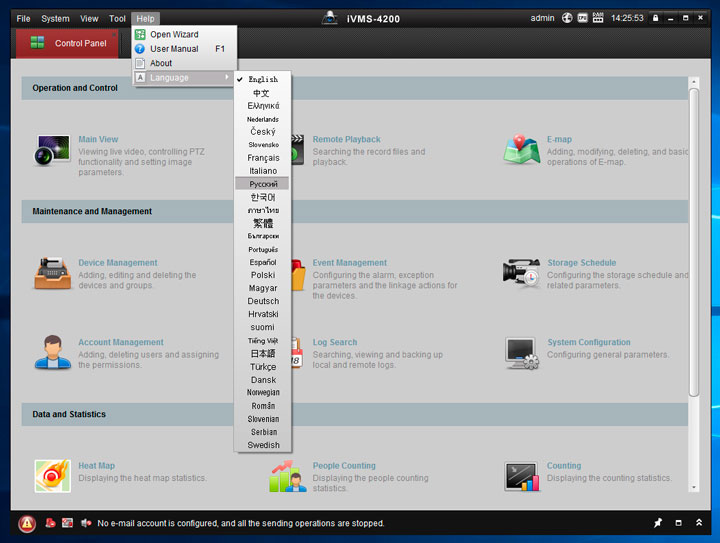Open the Main View camera icon

[52, 151]
